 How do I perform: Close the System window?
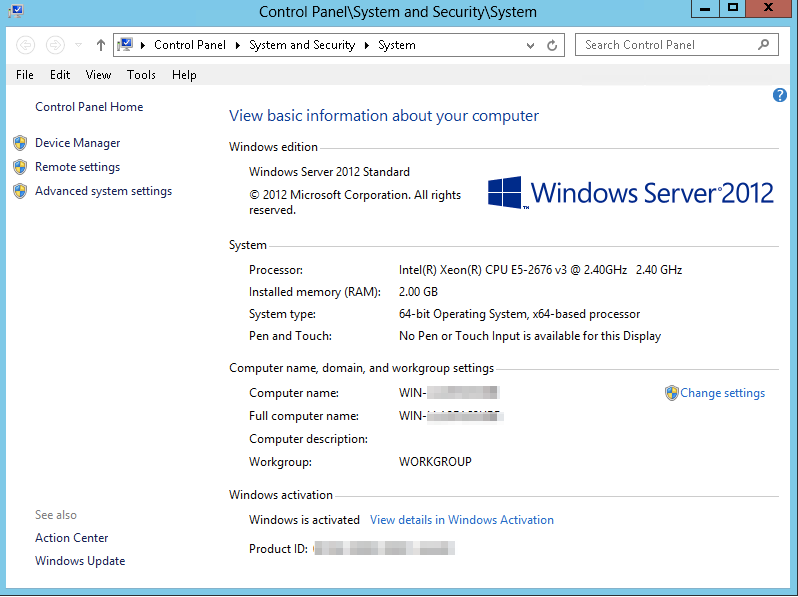(x=768, y=8)
